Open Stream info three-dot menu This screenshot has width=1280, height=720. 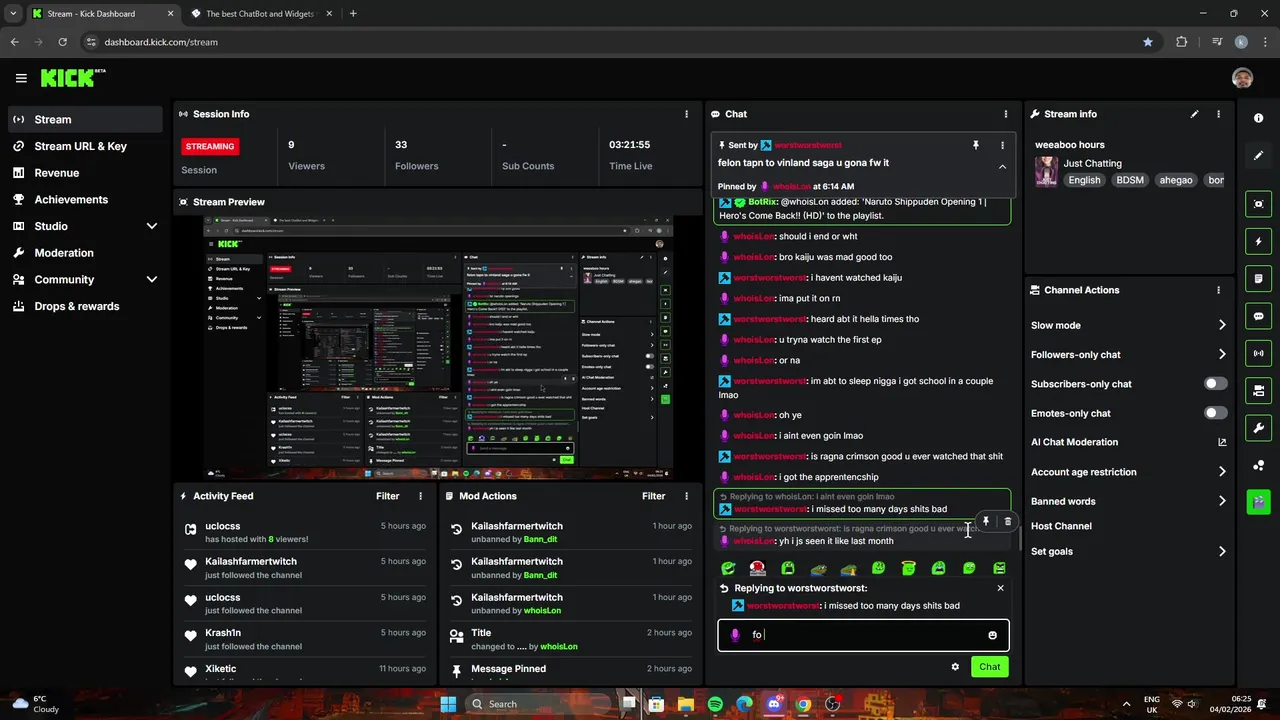[1218, 114]
